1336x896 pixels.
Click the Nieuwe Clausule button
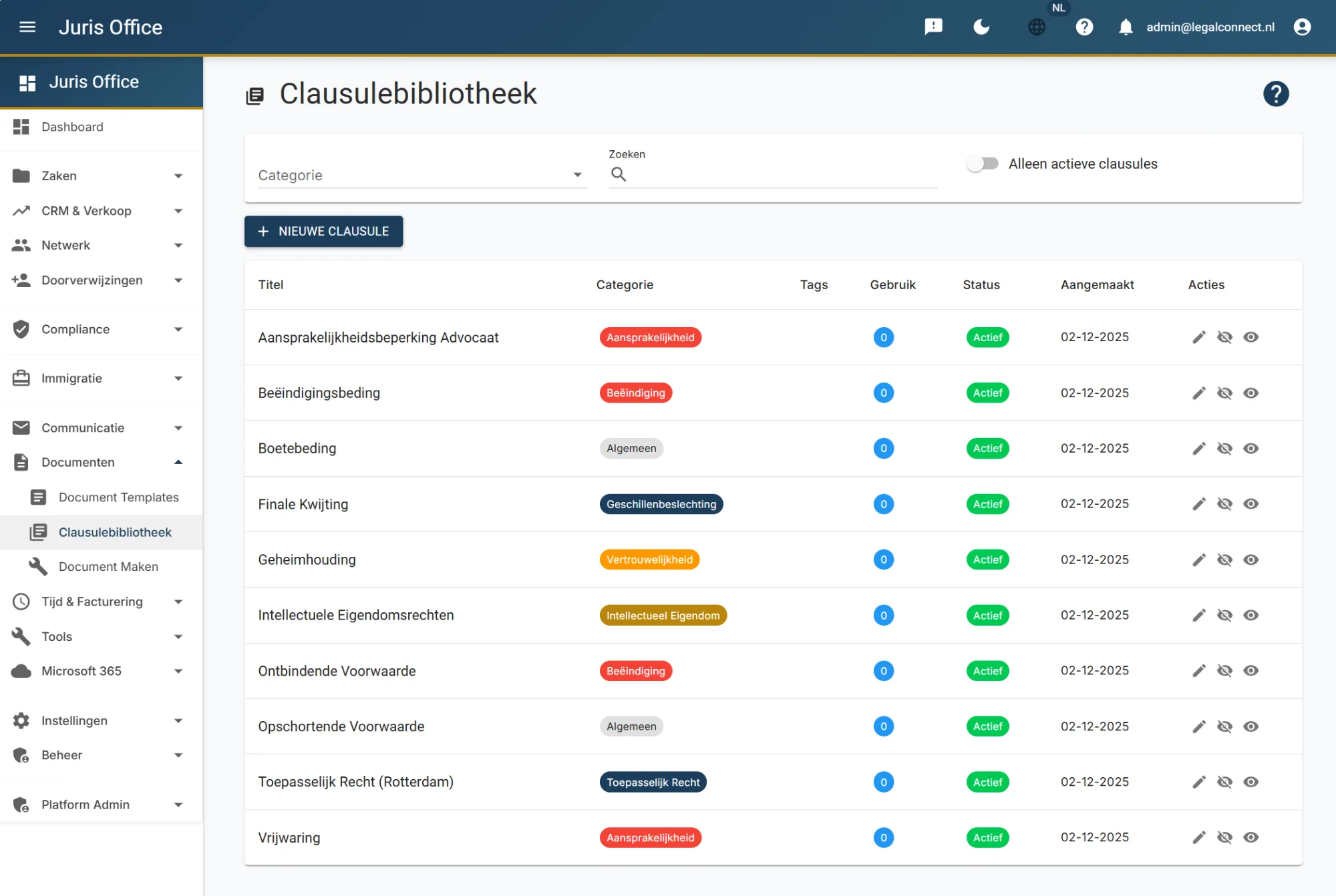point(323,231)
